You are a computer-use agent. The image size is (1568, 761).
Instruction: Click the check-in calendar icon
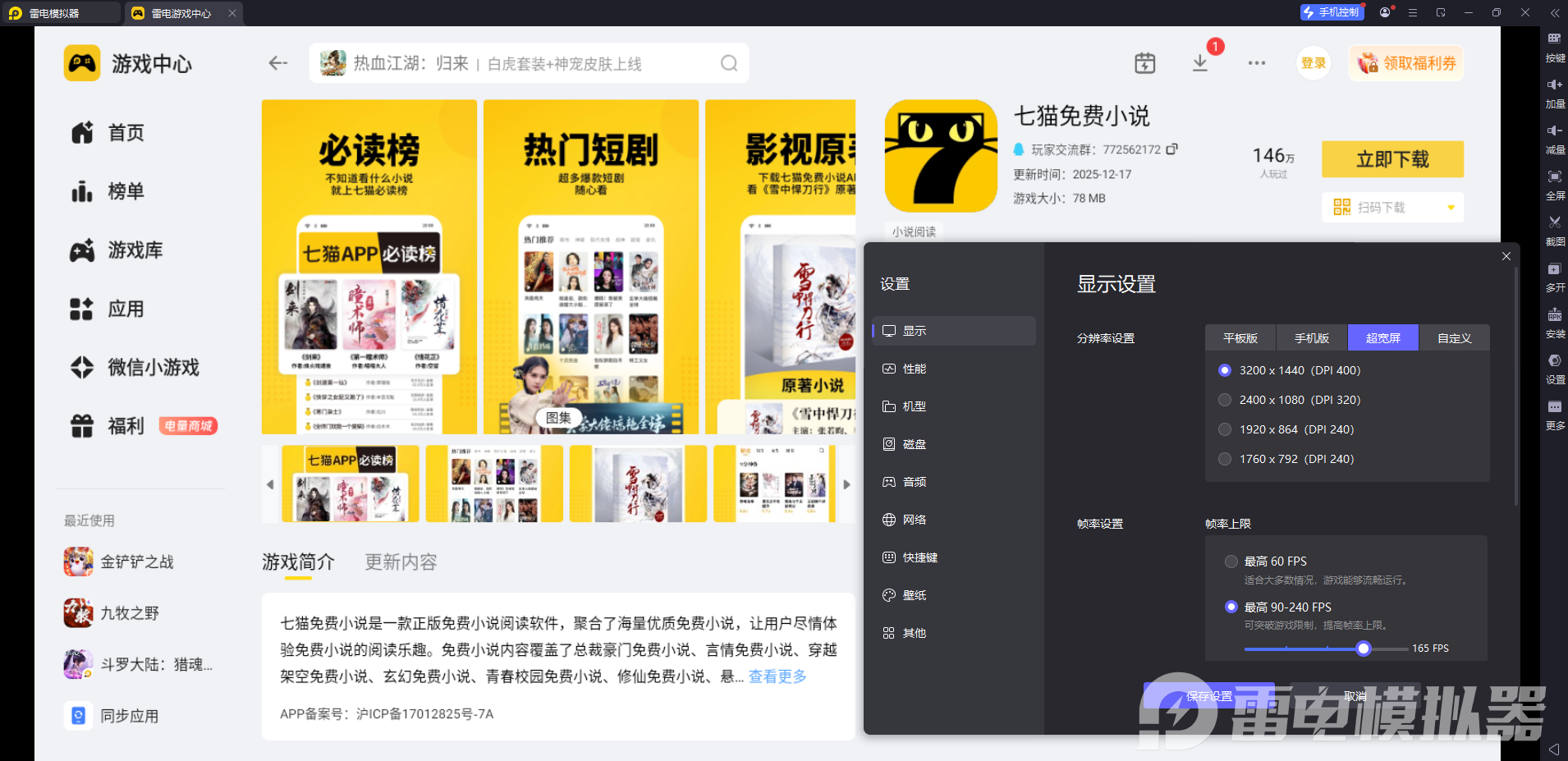coord(1144,63)
